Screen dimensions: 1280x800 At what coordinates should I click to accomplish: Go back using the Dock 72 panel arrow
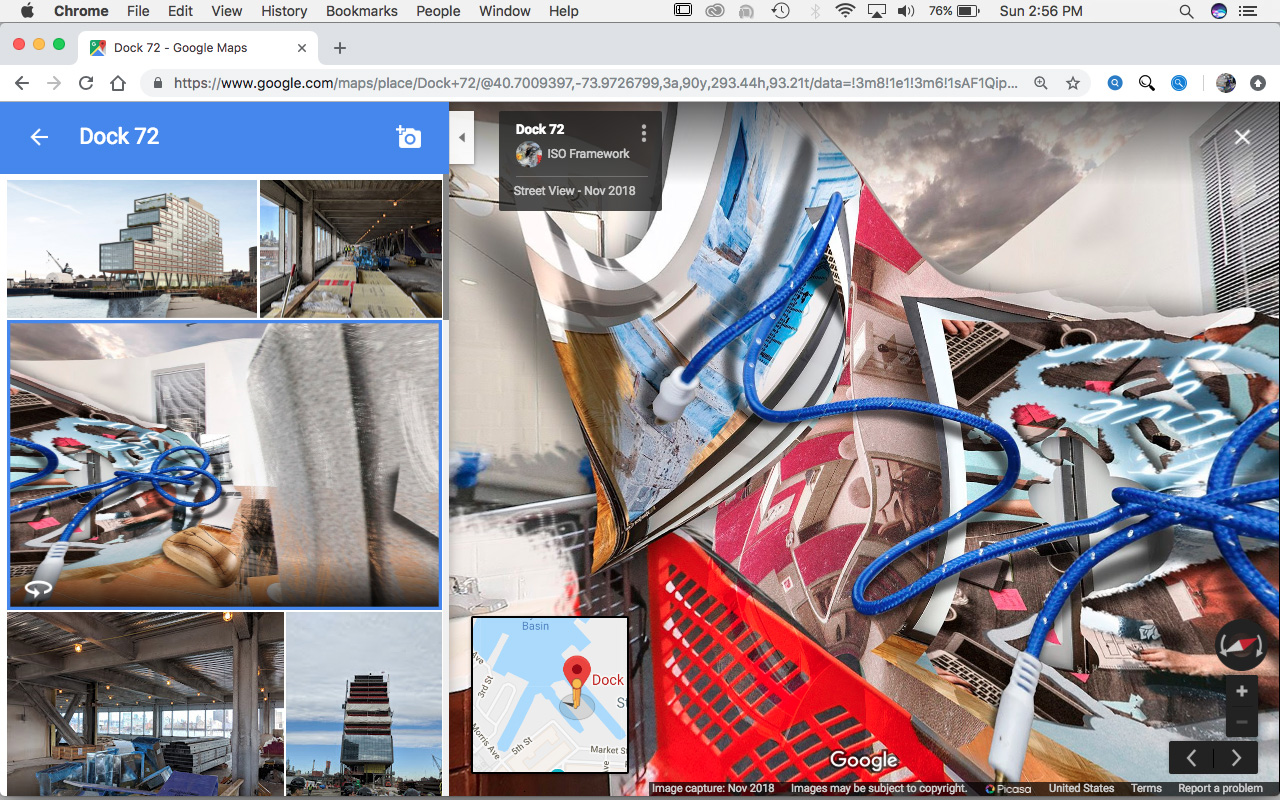[x=39, y=137]
